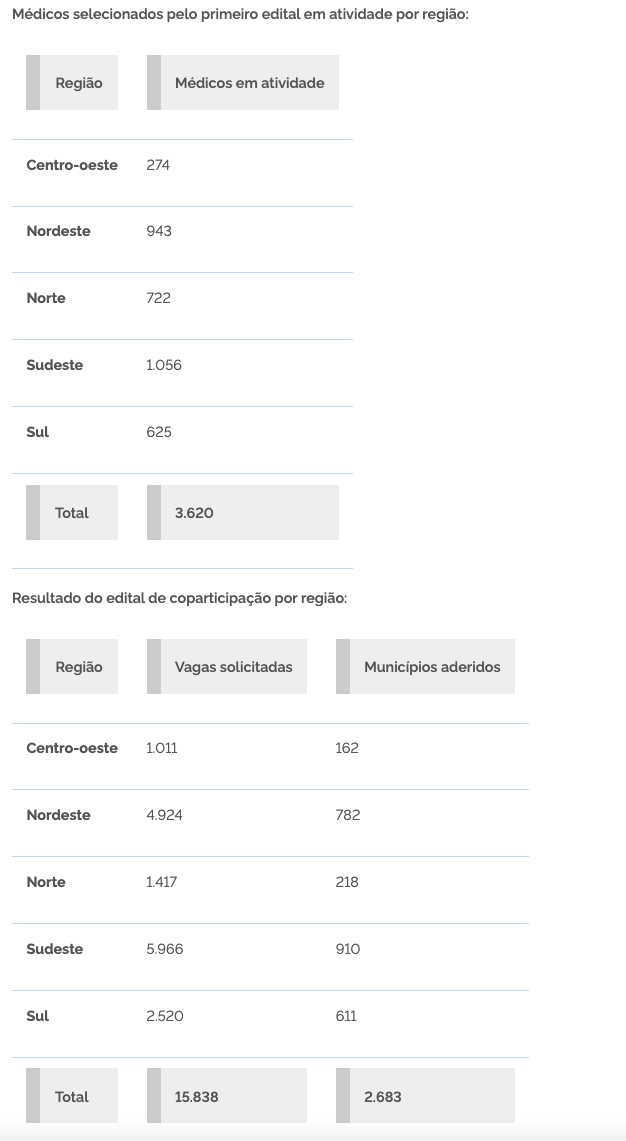Select the 782 municípios aderidos cell
The height and width of the screenshot is (1141, 626).
tap(348, 815)
